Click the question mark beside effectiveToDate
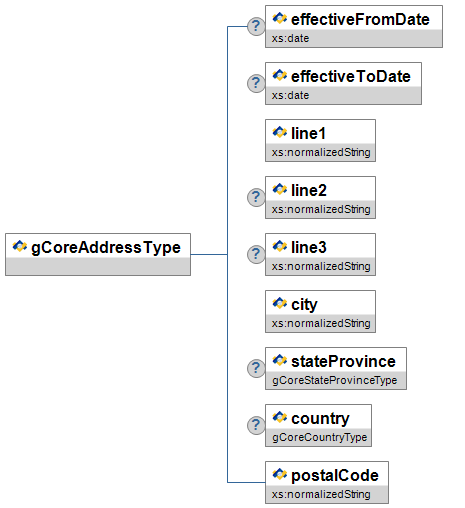465x508 pixels. tap(256, 83)
